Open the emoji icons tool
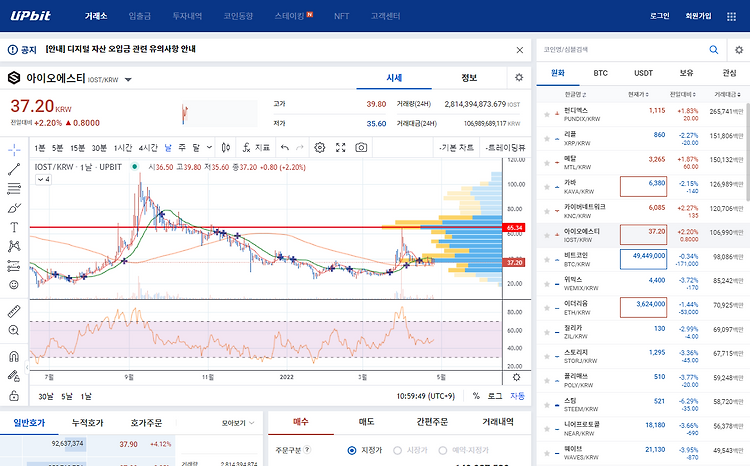The image size is (750, 466). 14,285
